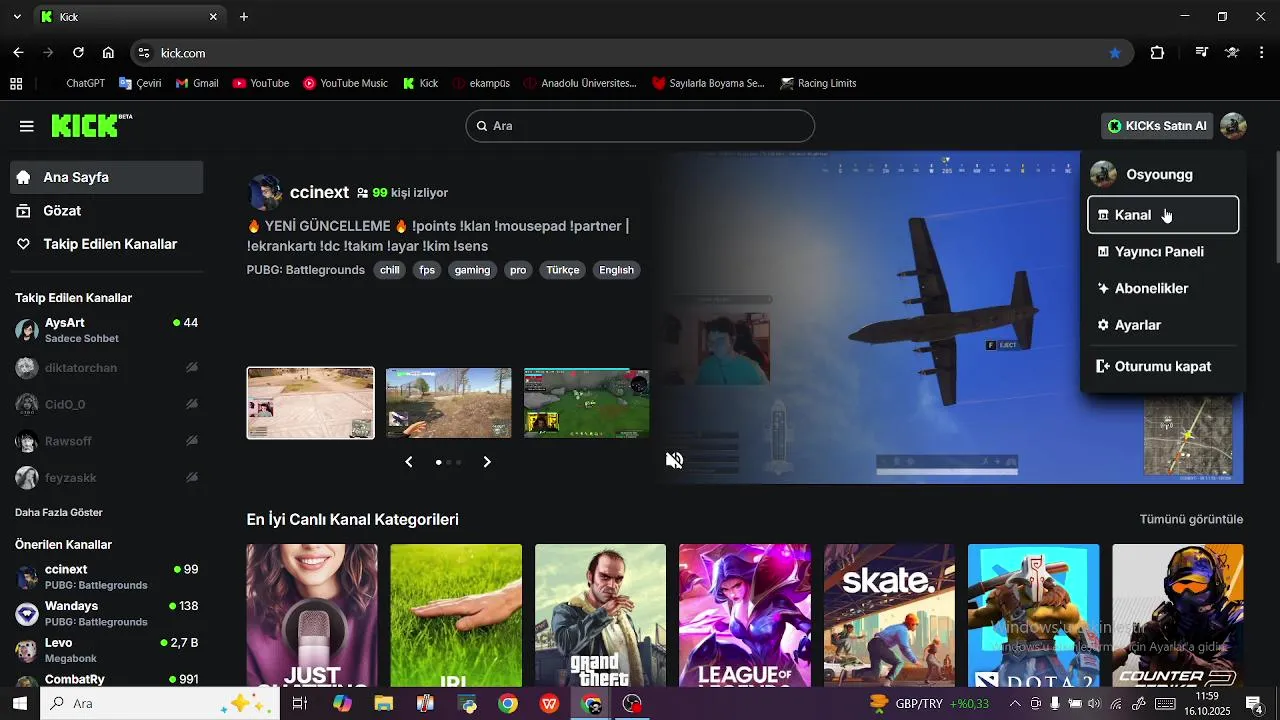Open Gözat in the sidebar
Viewport: 1280px width, 720px height.
coord(107,211)
